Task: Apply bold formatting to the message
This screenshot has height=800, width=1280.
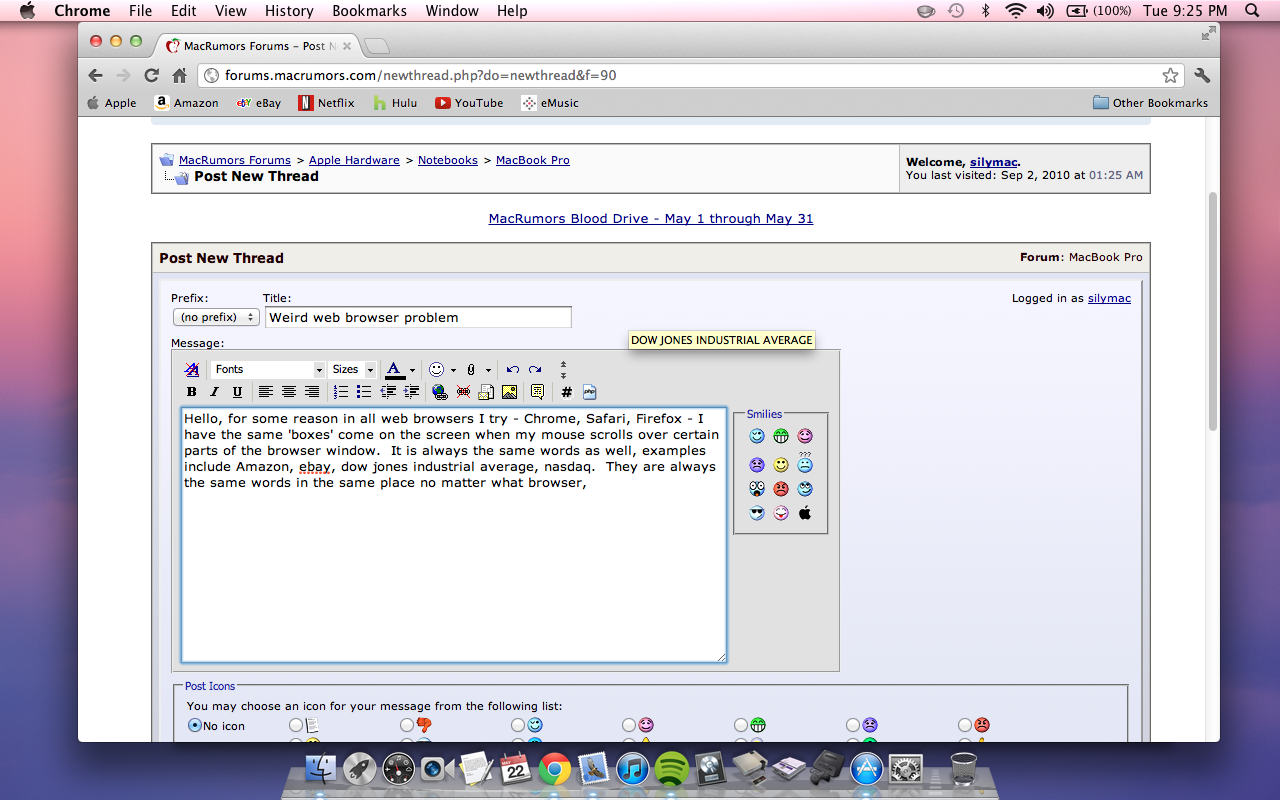Action: pos(192,392)
